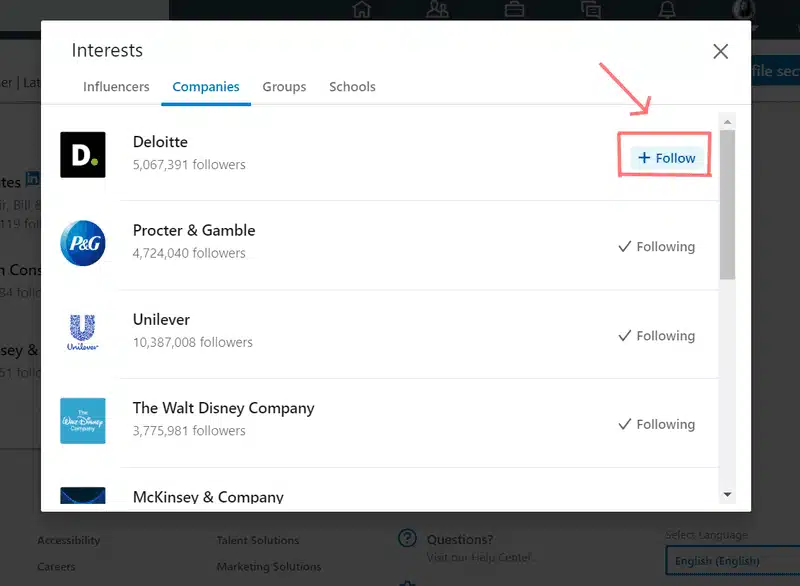This screenshot has width=800, height=586.
Task: Toggle Following for The Walt Disney Company
Action: click(x=657, y=424)
